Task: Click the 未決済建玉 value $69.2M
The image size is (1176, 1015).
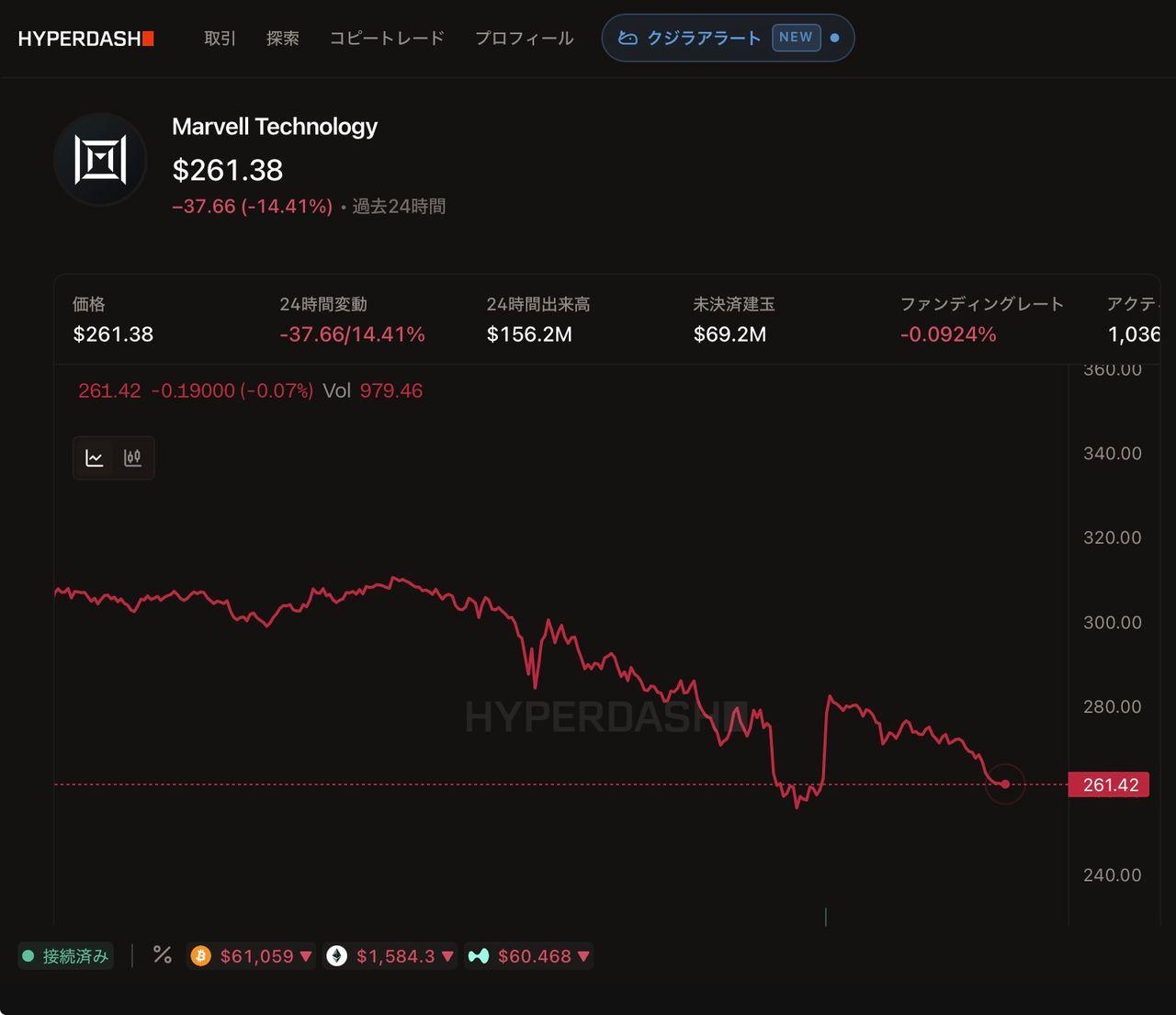Action: pyautogui.click(x=730, y=334)
